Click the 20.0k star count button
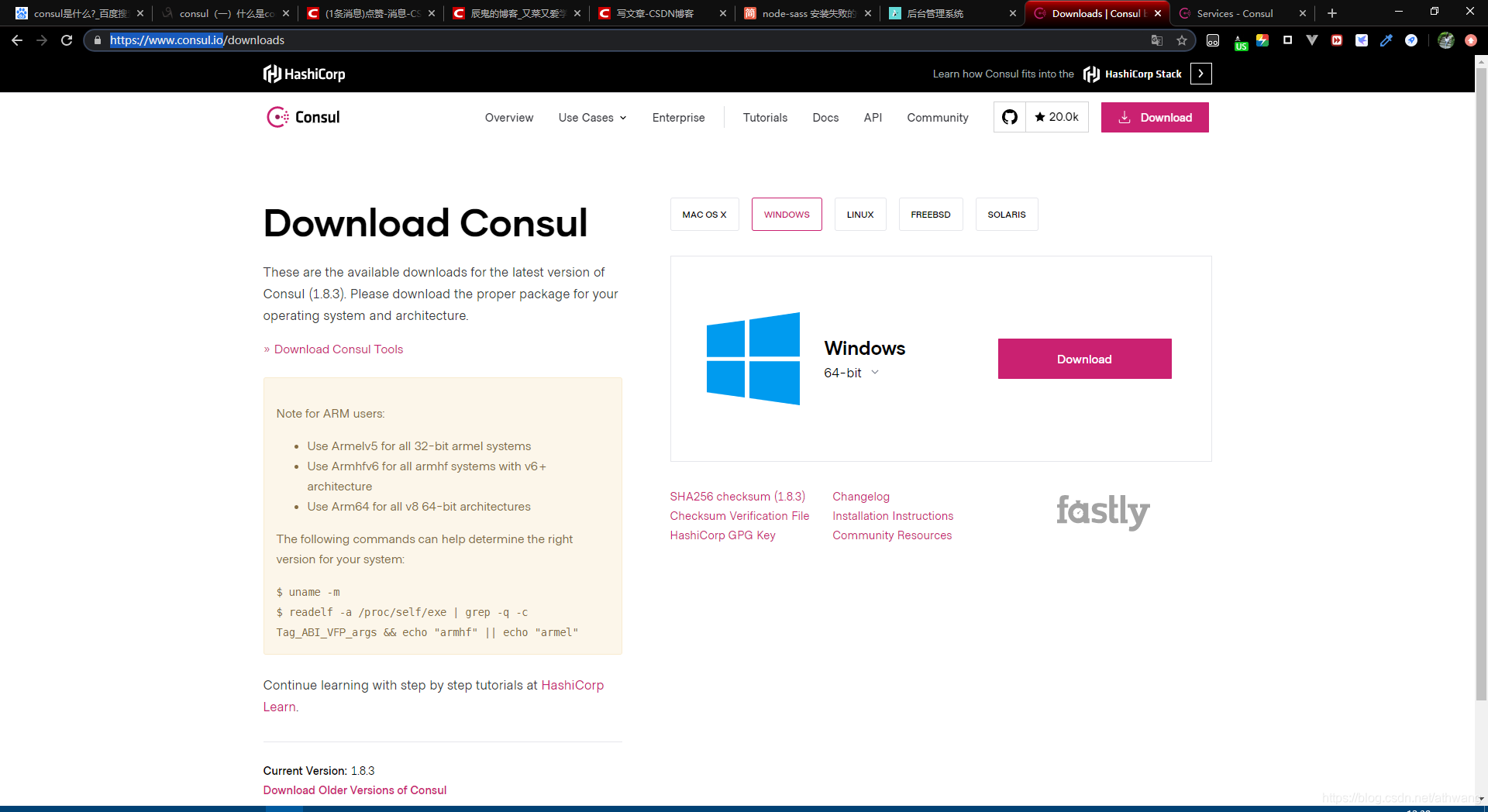Viewport: 1488px width, 812px height. coord(1056,117)
